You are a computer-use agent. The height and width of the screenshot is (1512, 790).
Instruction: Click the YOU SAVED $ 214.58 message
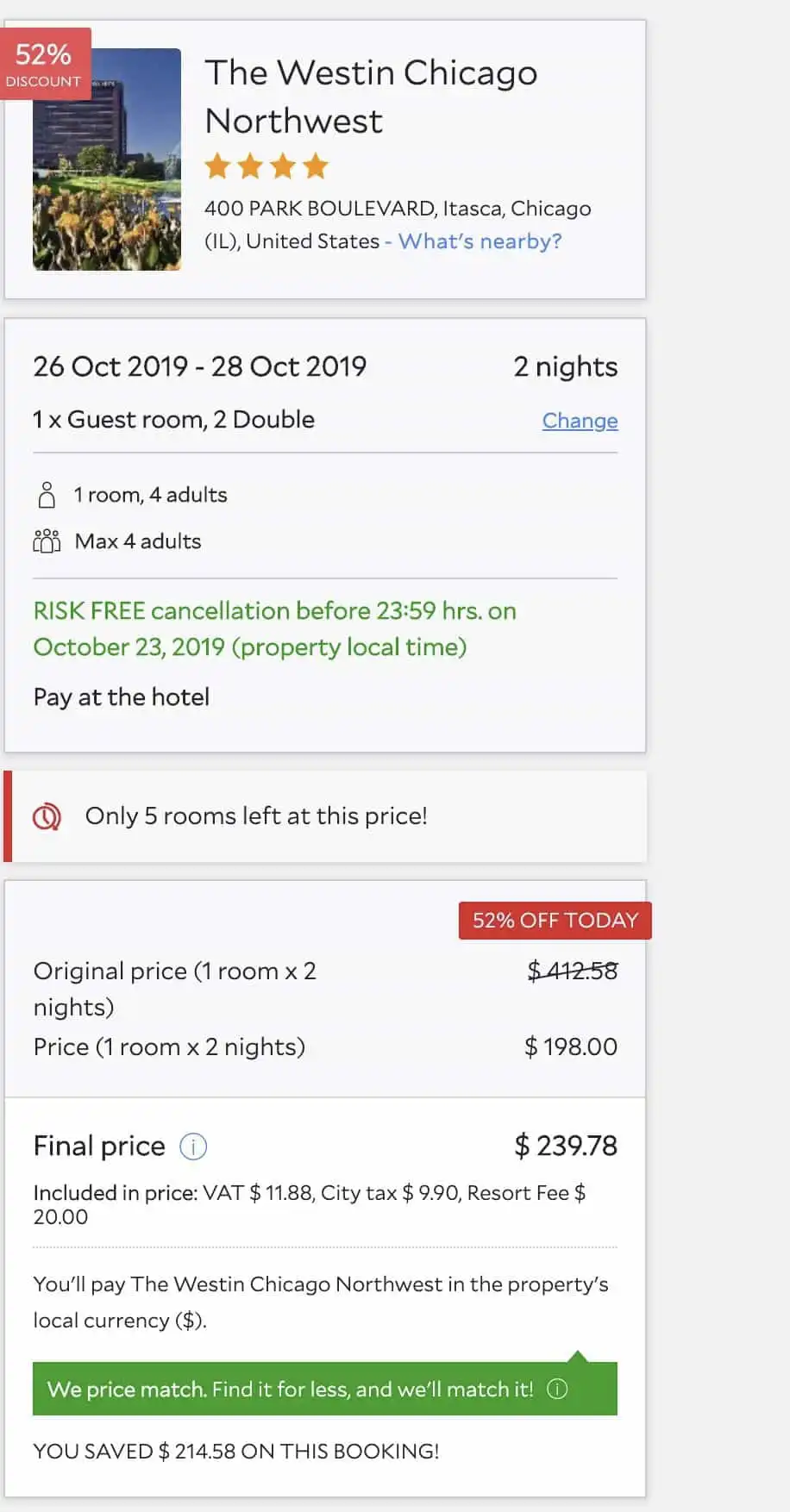[236, 1451]
